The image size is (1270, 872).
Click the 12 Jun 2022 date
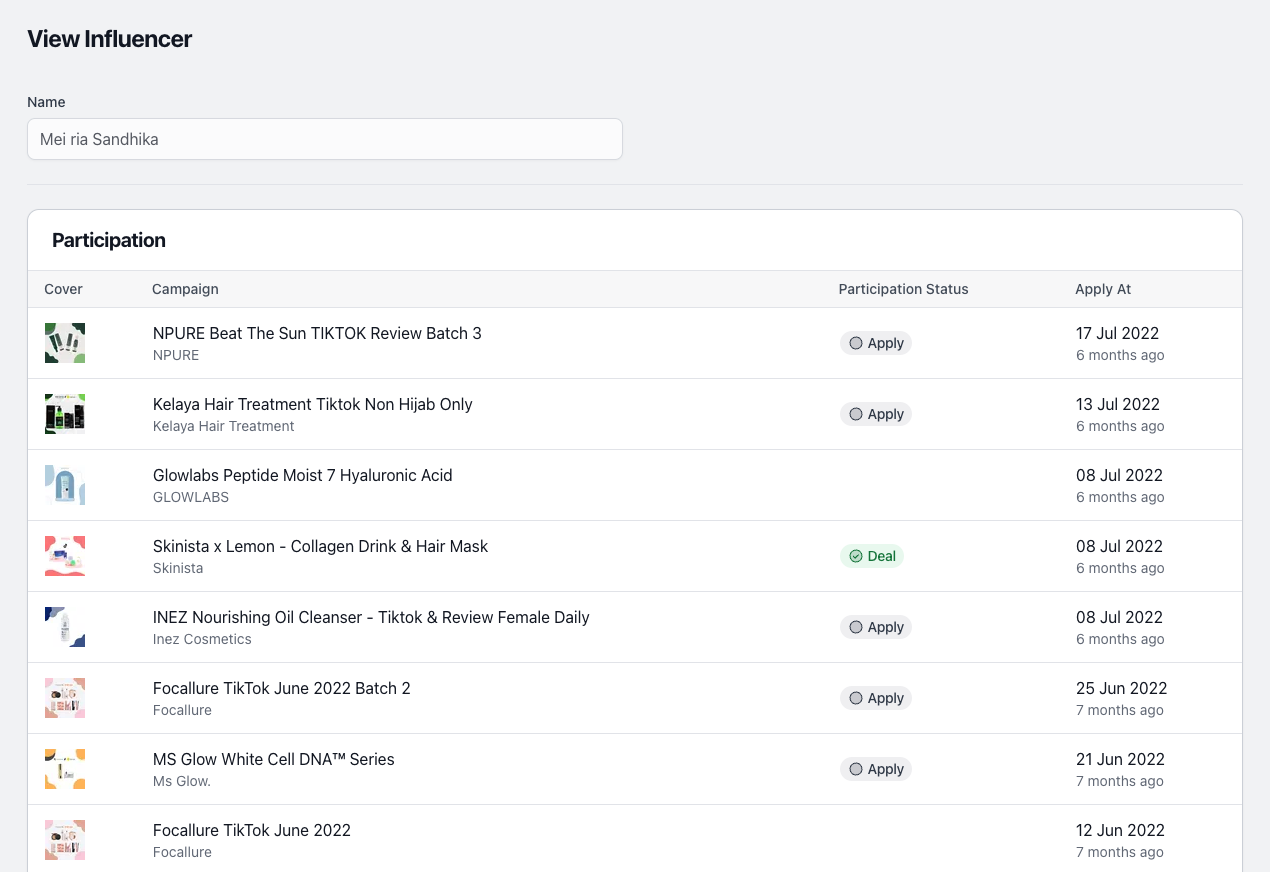[1121, 830]
